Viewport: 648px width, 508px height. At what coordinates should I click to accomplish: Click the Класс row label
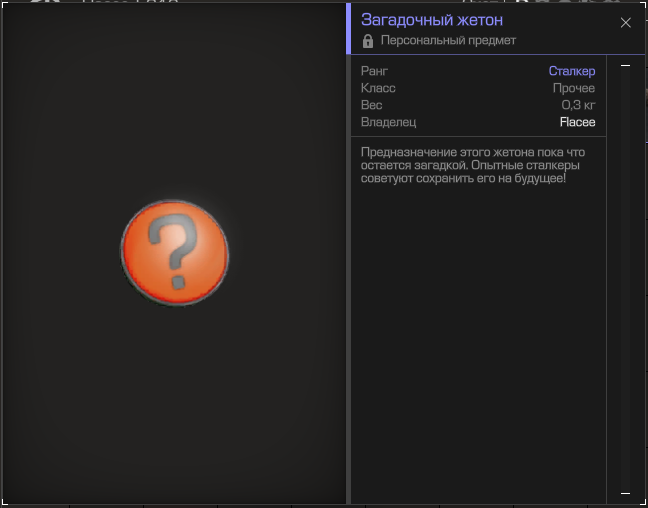pos(378,88)
